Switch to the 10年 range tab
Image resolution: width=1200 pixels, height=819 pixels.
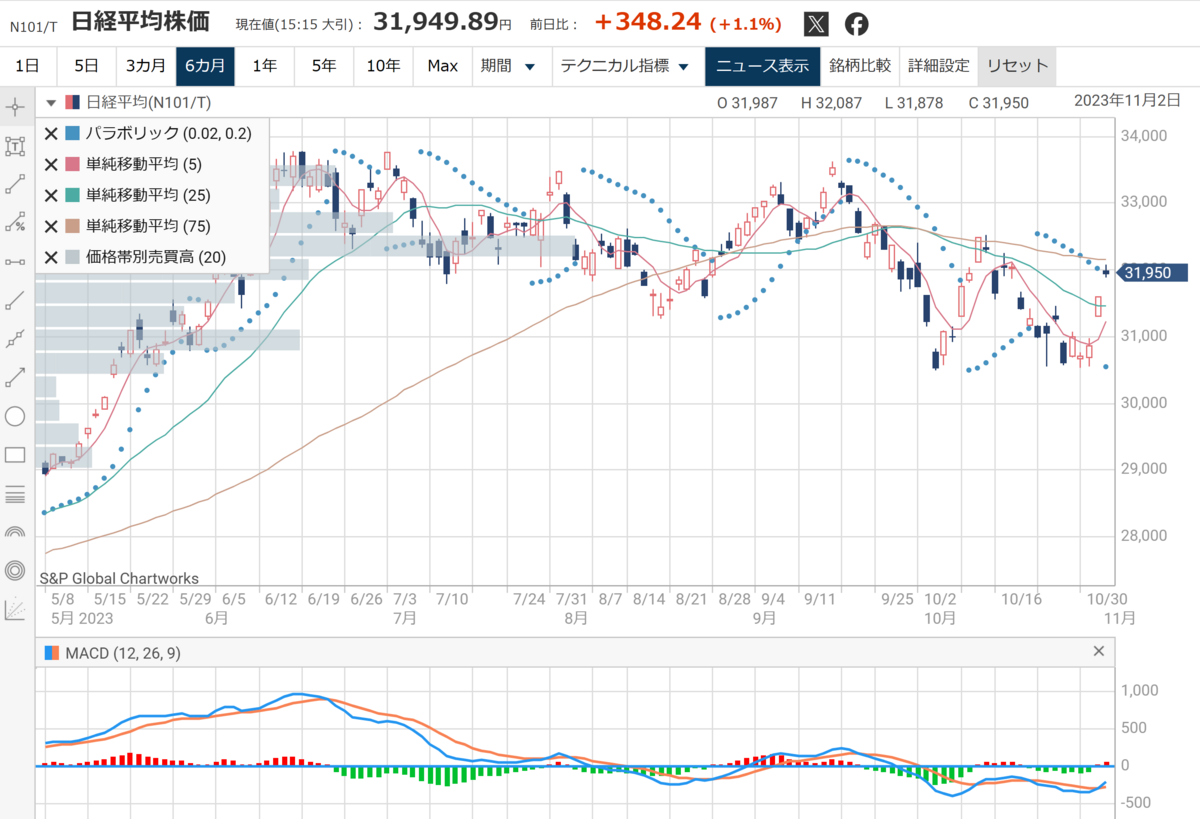[x=383, y=66]
